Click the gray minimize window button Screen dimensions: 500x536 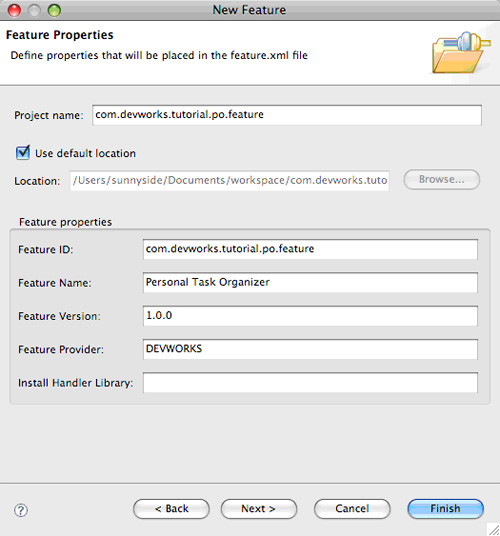(34, 10)
